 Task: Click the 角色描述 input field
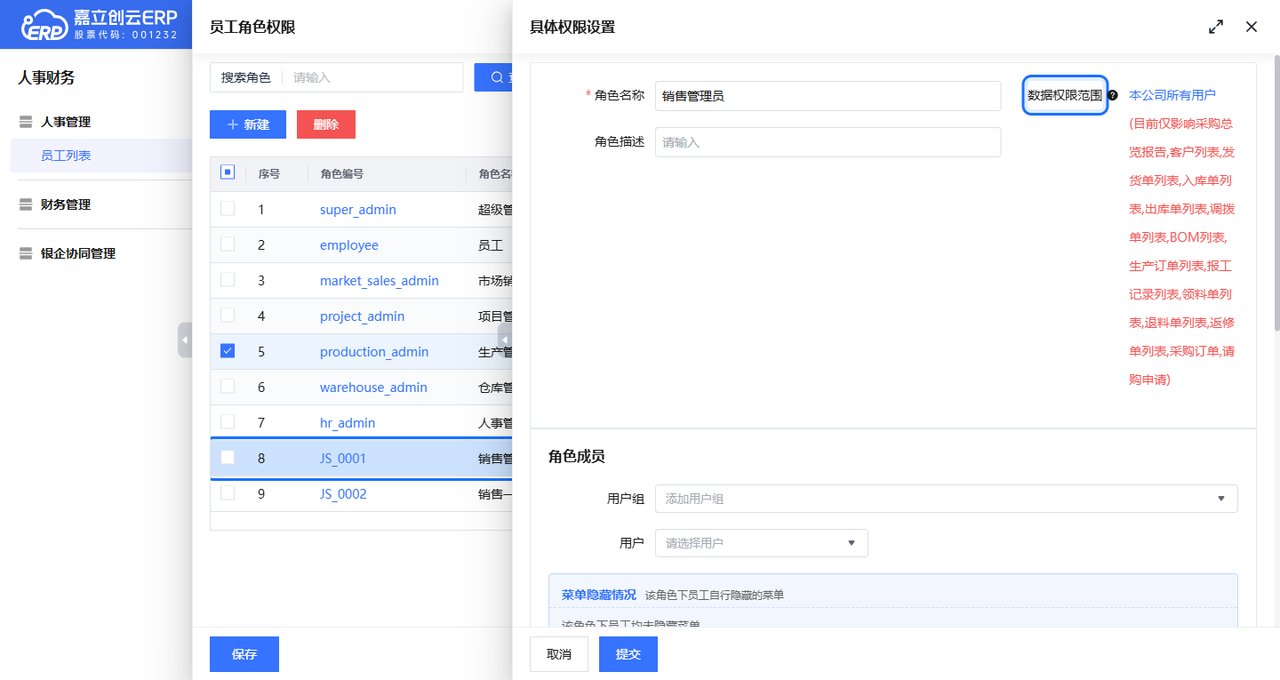828,142
